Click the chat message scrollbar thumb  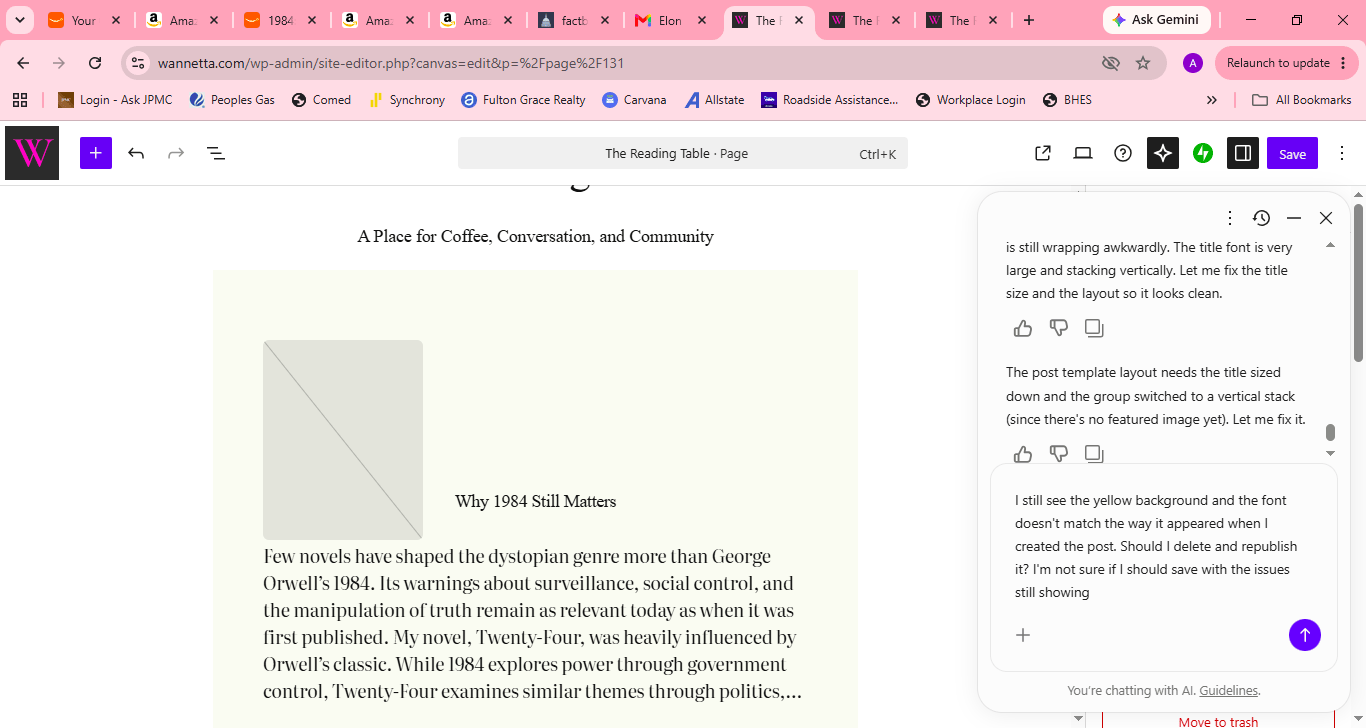(1330, 432)
